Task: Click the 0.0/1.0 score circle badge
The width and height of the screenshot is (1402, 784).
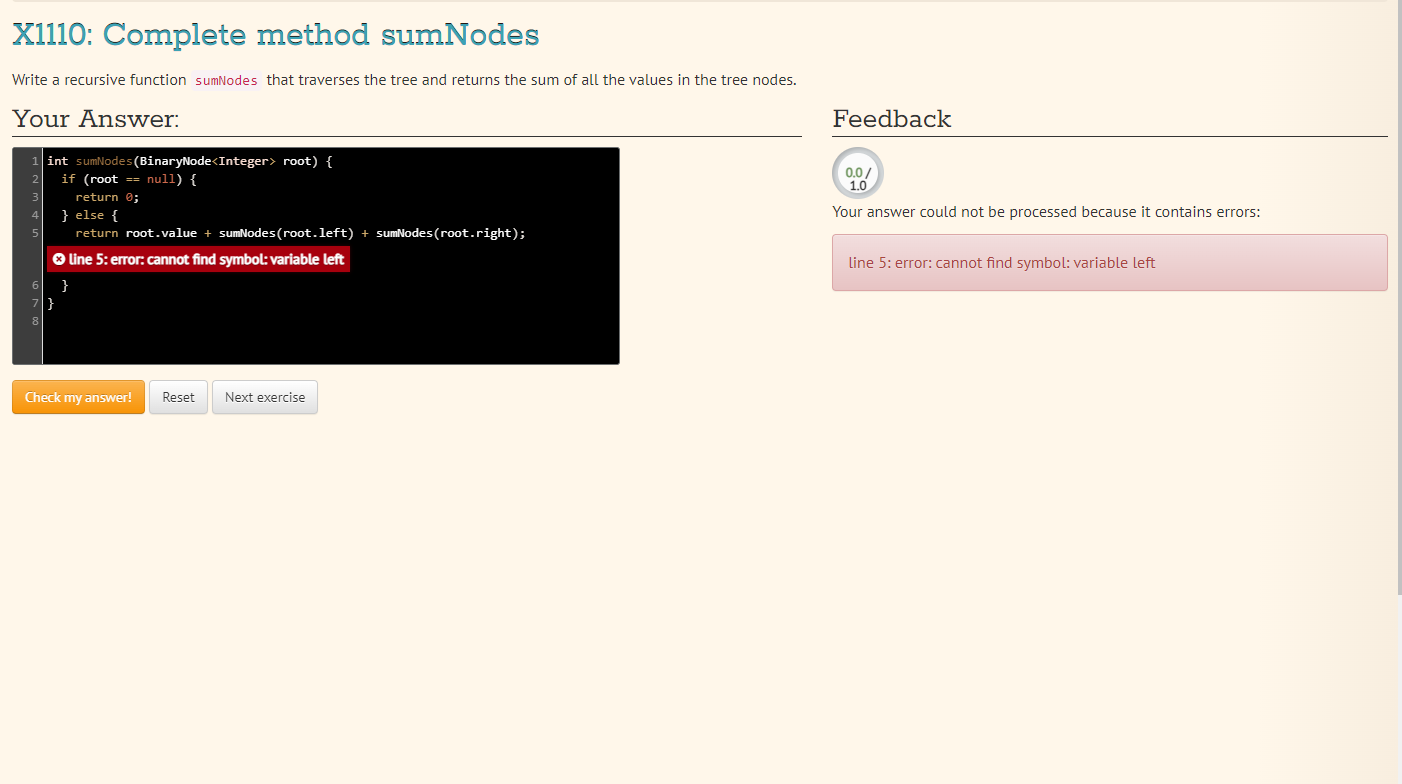Action: click(857, 172)
